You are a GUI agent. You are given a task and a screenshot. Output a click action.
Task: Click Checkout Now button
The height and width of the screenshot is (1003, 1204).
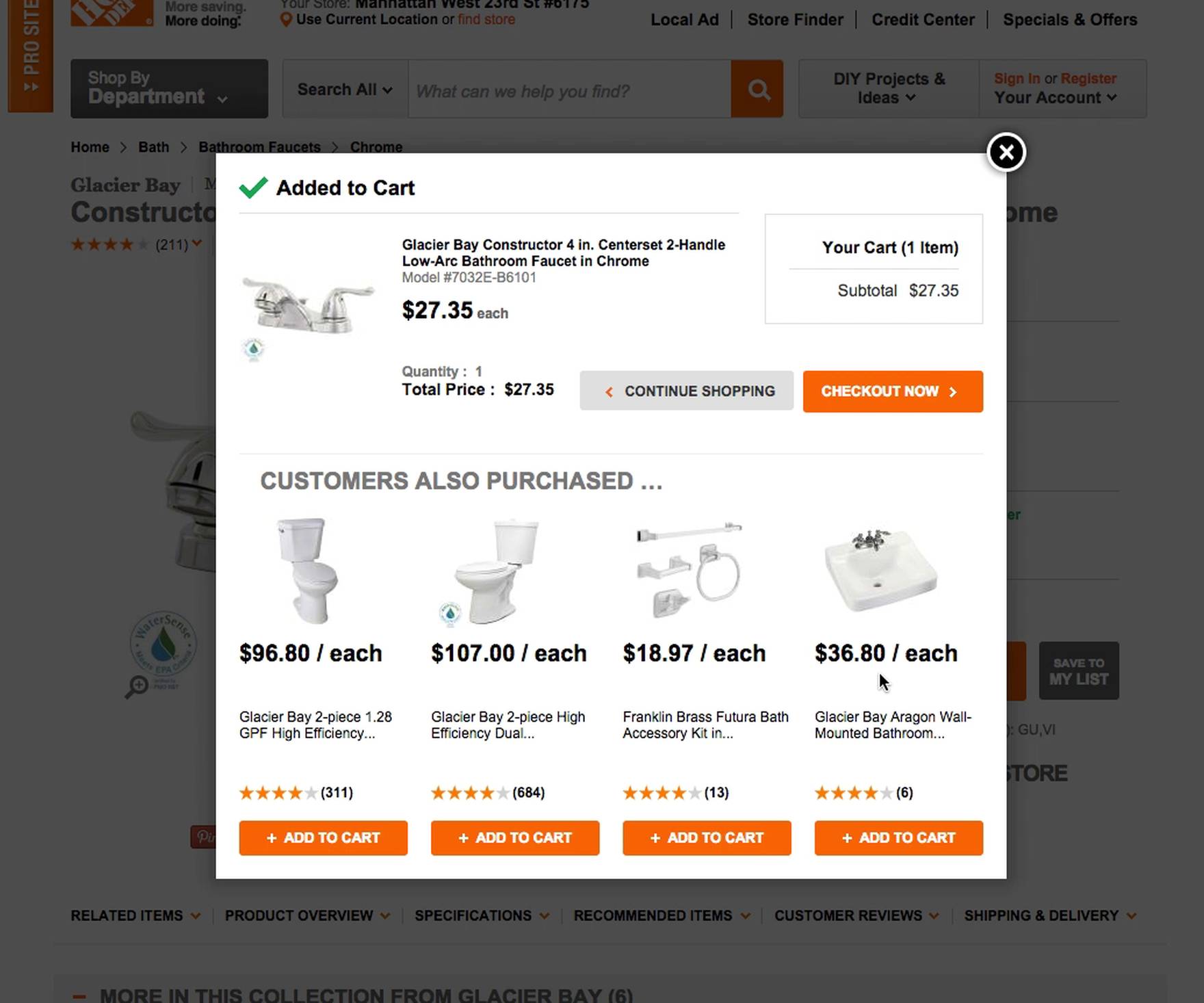(x=892, y=391)
